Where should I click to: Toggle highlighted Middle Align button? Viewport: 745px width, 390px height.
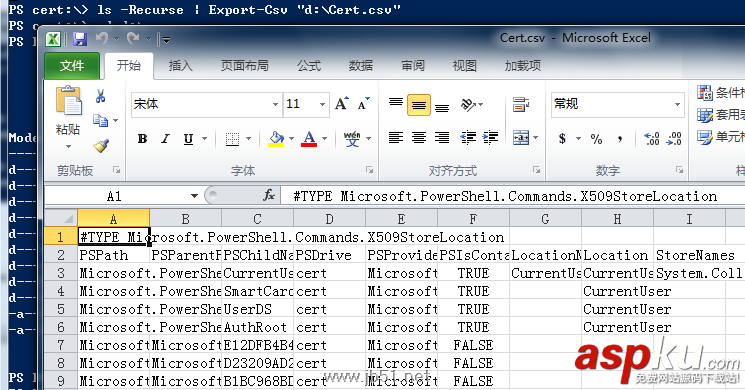click(419, 105)
